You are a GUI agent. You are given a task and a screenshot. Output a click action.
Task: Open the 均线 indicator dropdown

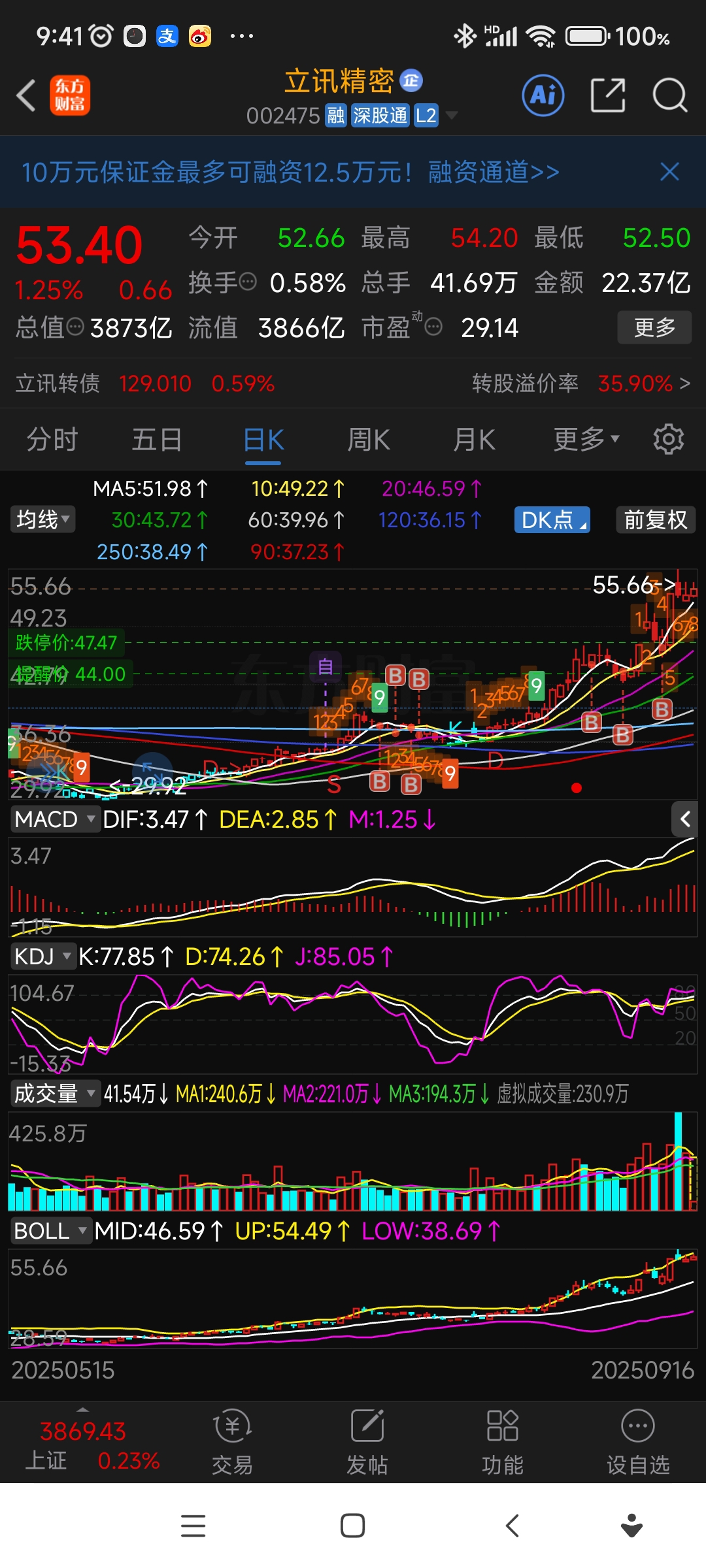tap(42, 519)
